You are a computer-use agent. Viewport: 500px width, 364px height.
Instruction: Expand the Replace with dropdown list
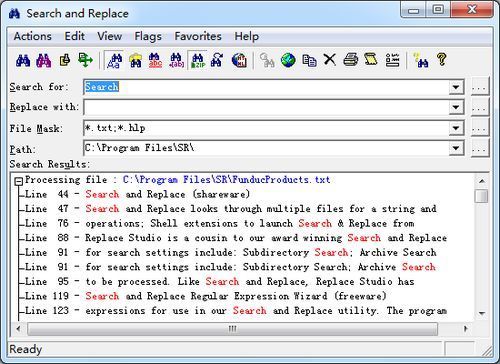(x=456, y=107)
